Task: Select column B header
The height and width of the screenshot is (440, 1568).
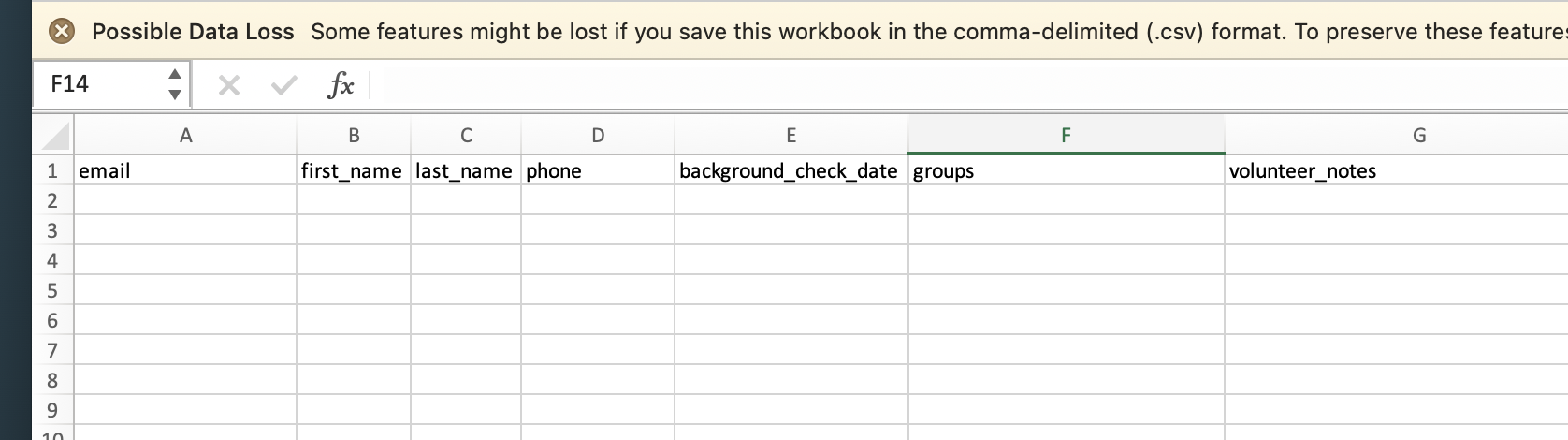Action: (x=354, y=136)
